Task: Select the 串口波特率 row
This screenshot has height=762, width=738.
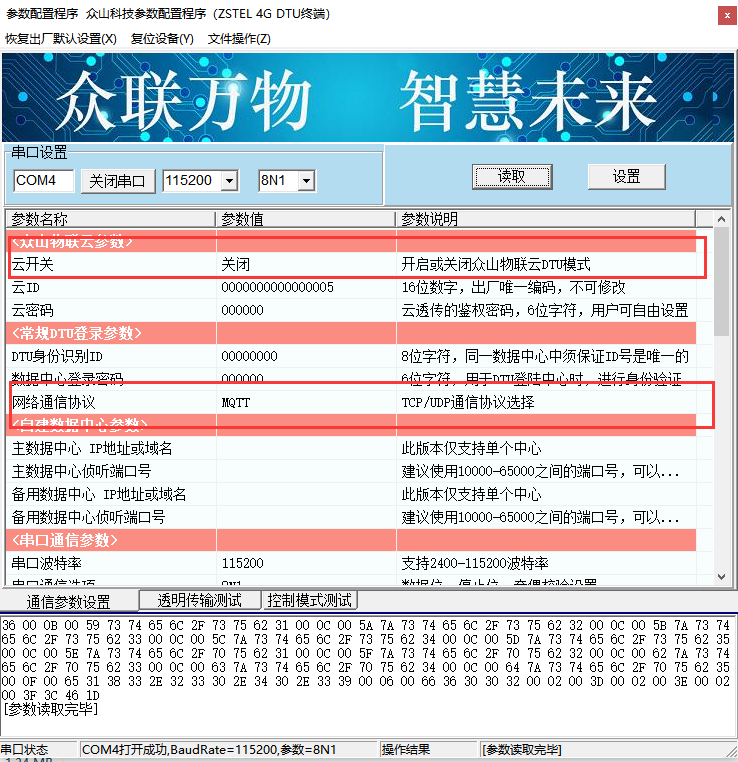Action: 351,563
